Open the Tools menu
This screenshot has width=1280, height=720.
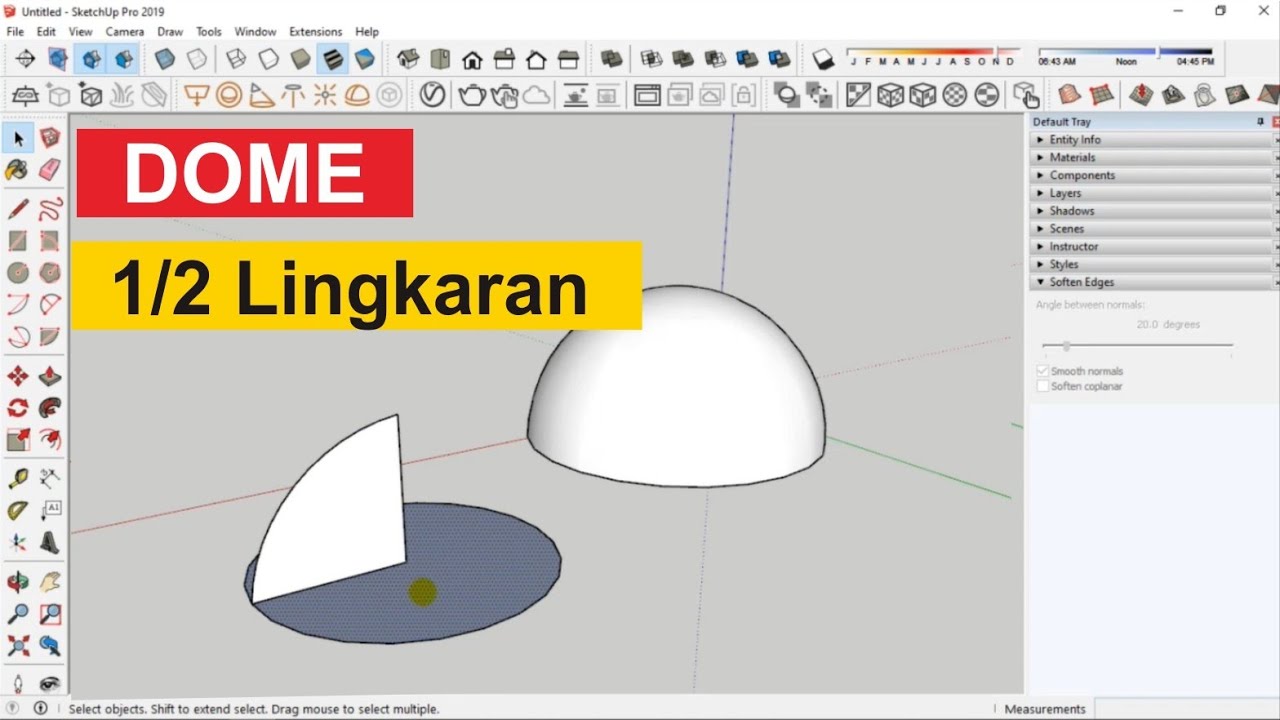209,32
